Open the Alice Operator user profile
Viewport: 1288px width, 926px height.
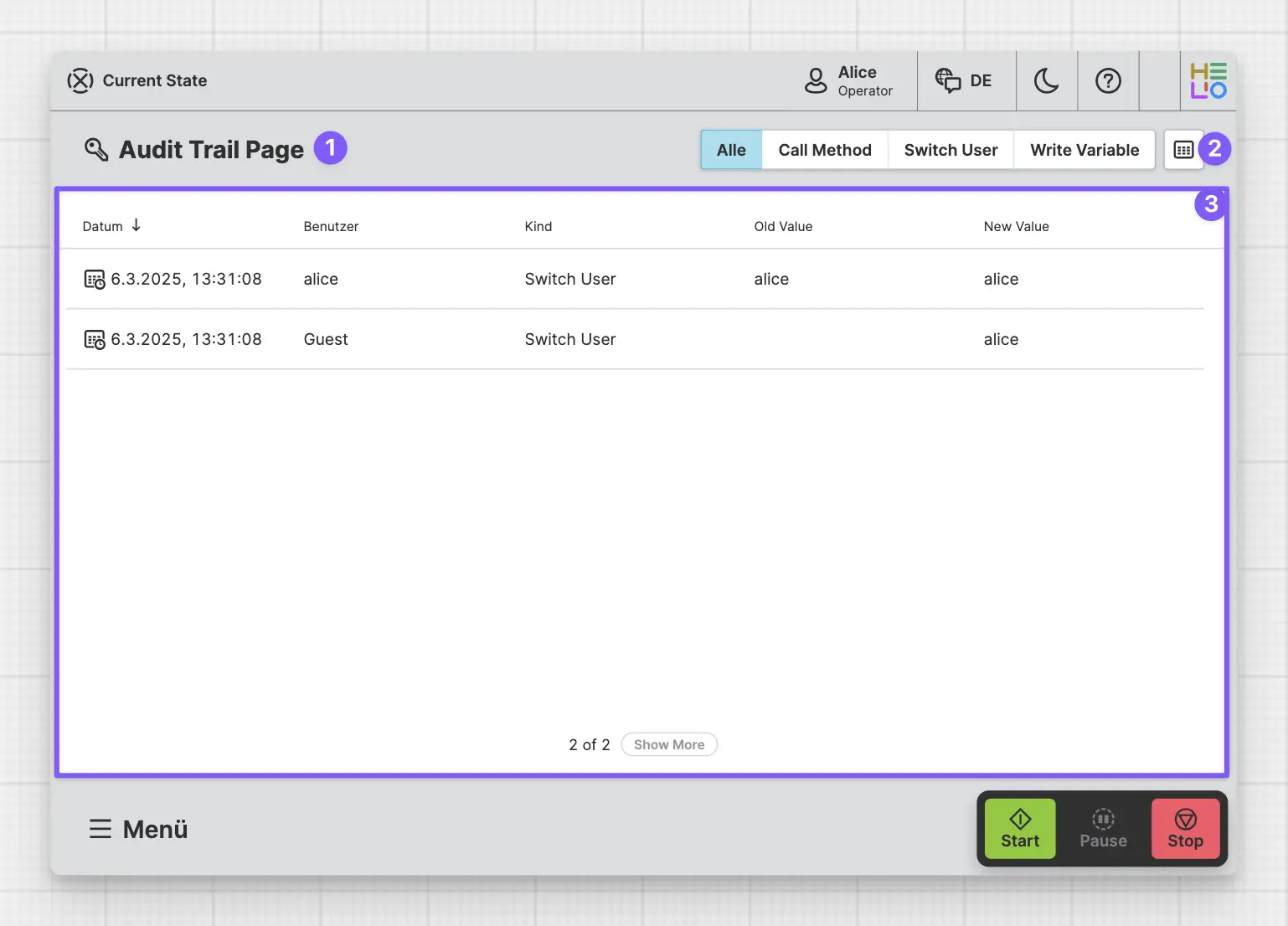click(x=849, y=81)
